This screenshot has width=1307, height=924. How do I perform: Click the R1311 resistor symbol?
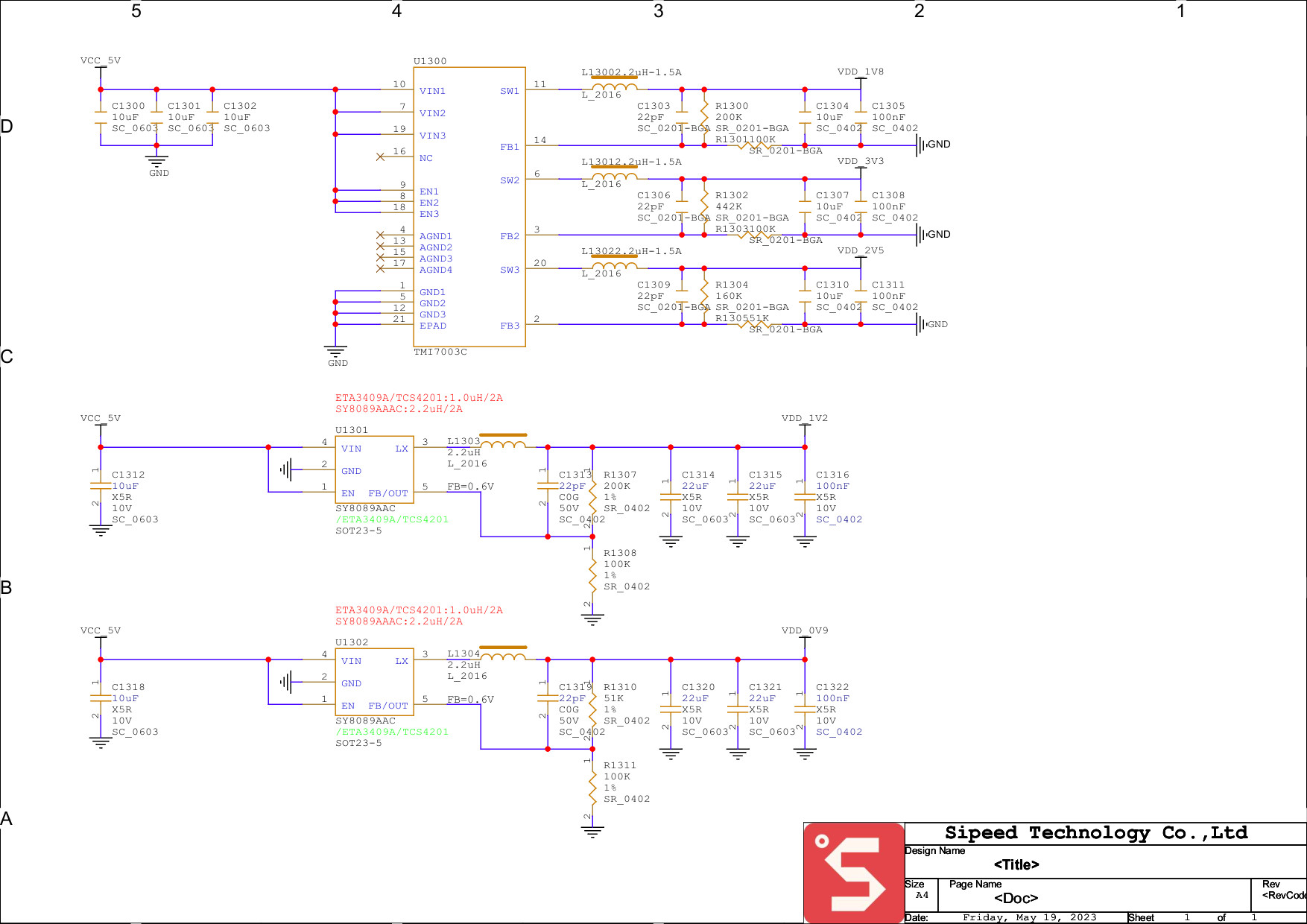(592, 782)
